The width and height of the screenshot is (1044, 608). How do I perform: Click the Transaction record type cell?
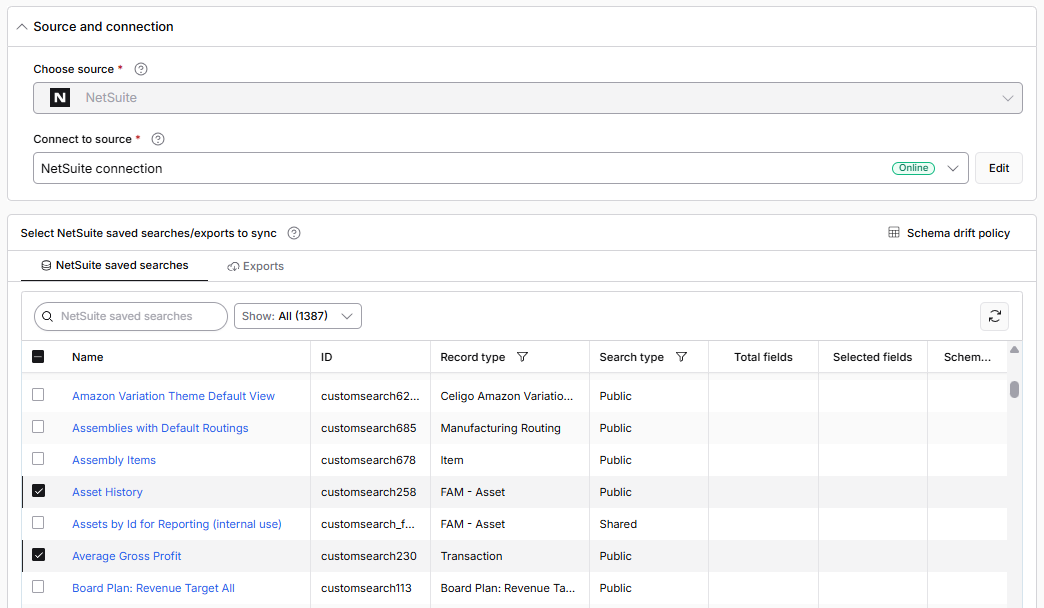(471, 556)
